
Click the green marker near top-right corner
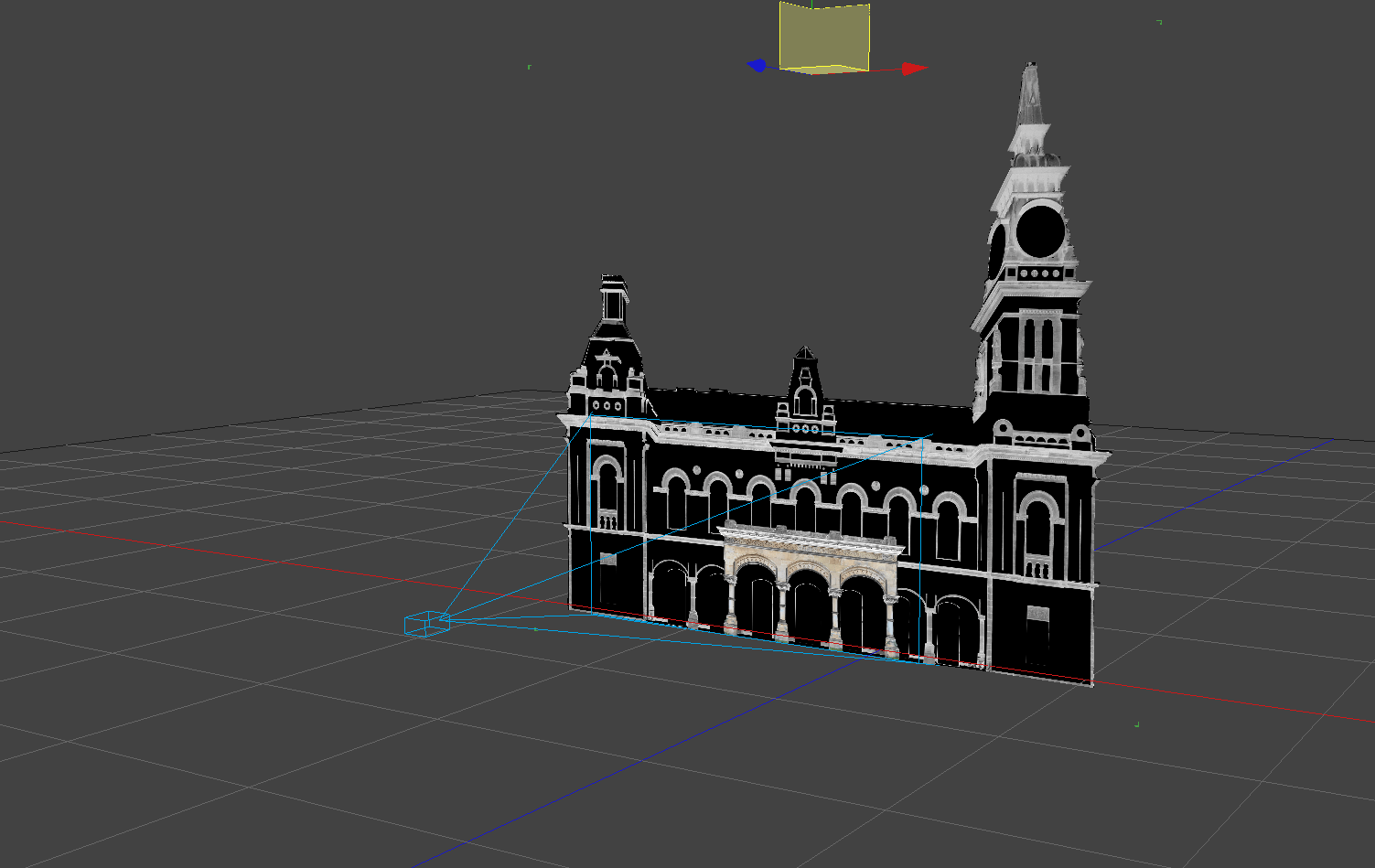(1159, 22)
